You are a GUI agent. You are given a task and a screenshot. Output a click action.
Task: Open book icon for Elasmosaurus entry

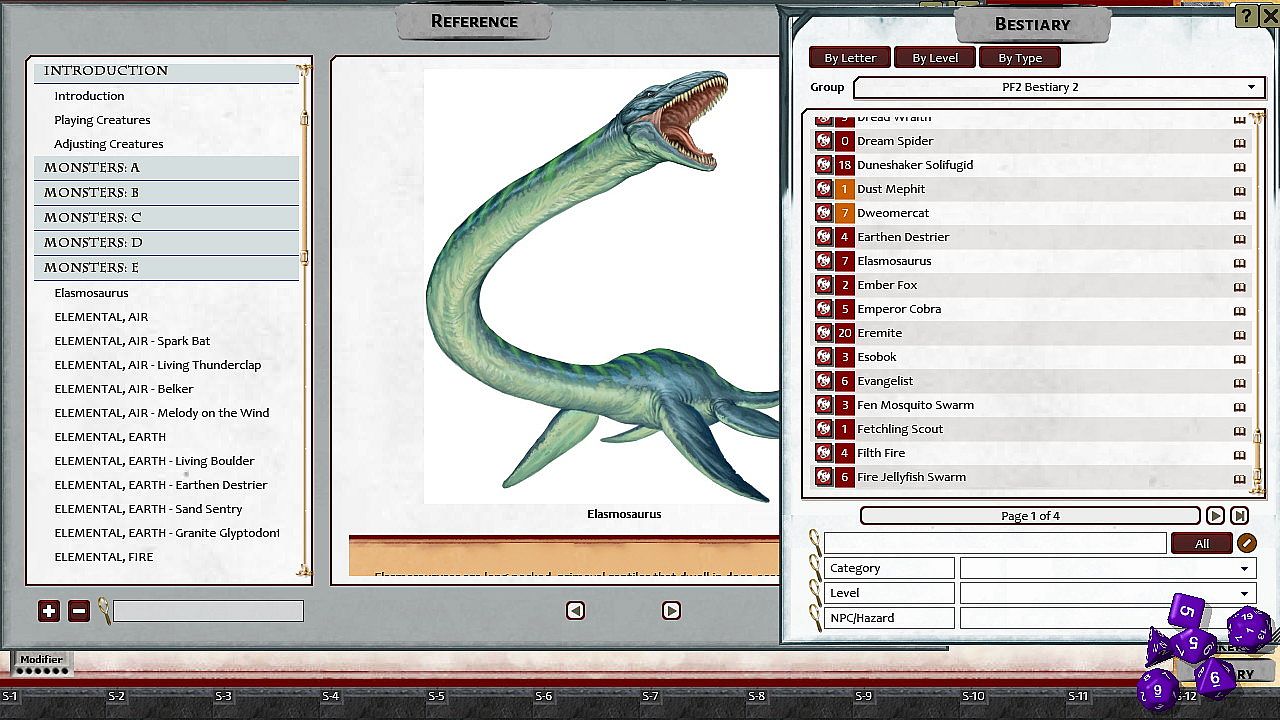coord(1239,262)
